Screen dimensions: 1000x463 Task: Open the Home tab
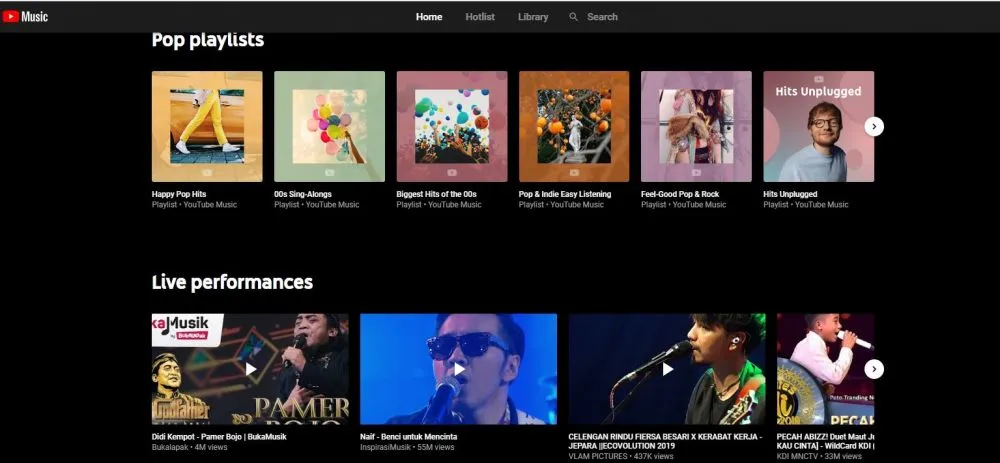coord(429,17)
